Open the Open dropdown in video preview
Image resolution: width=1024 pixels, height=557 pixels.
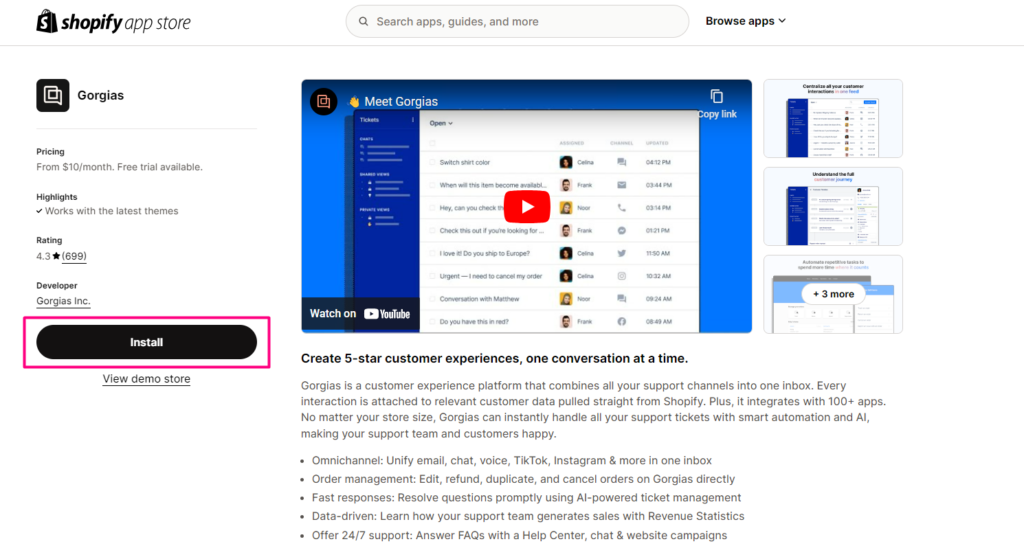click(x=441, y=123)
